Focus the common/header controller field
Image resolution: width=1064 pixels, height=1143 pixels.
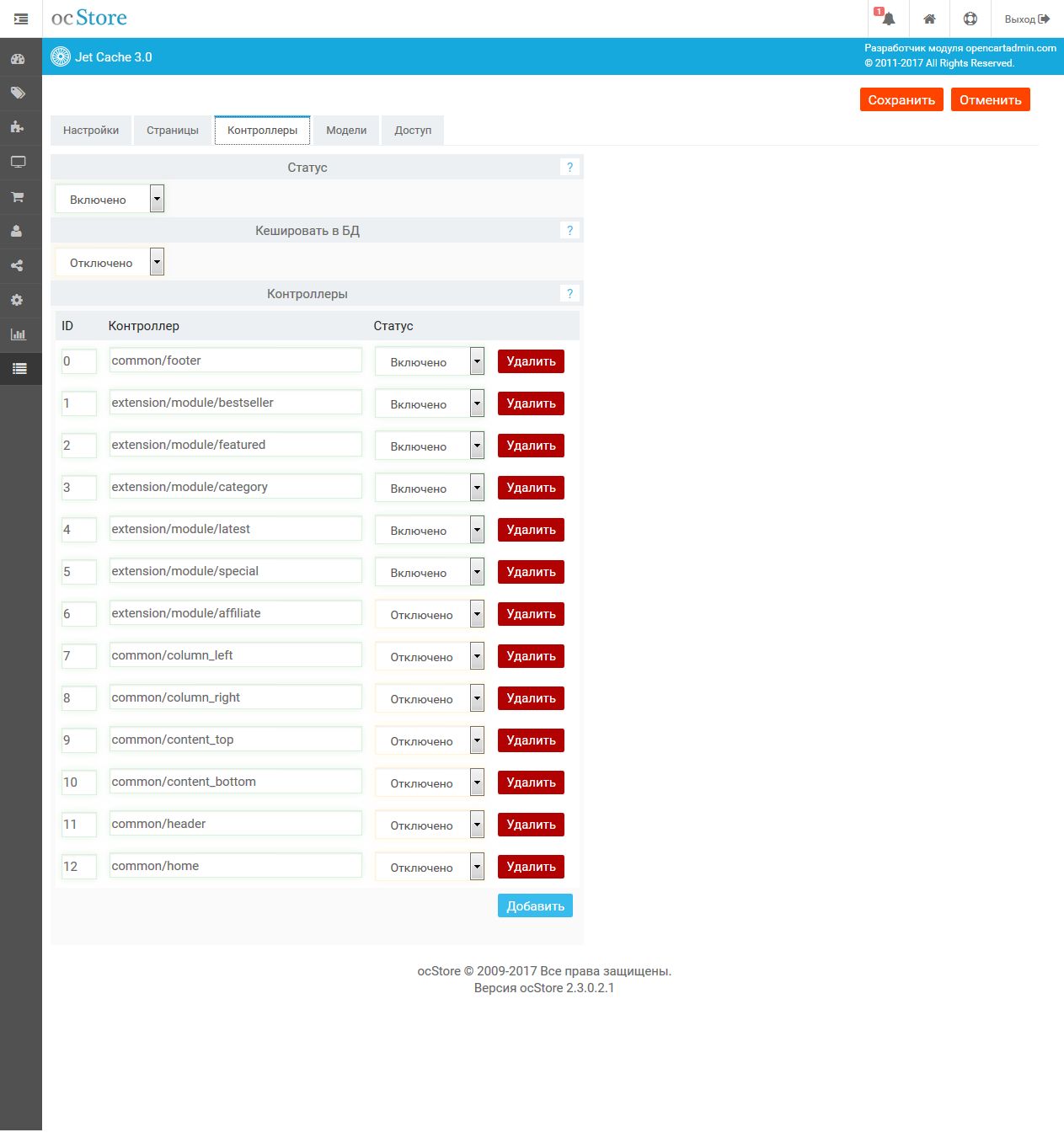pyautogui.click(x=235, y=824)
